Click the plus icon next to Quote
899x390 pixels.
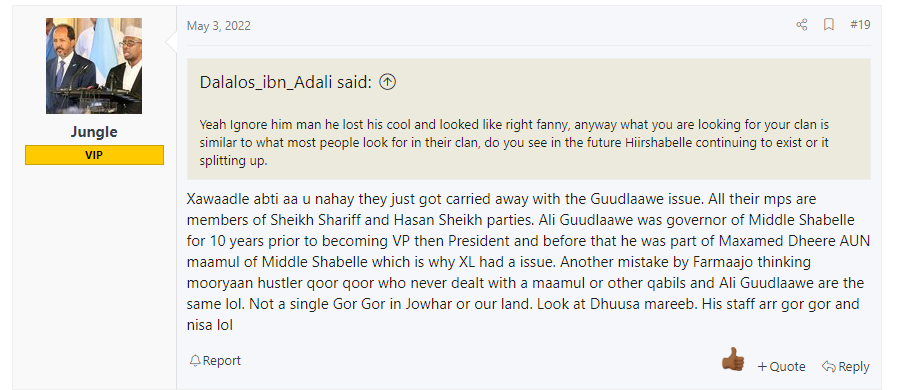point(762,367)
